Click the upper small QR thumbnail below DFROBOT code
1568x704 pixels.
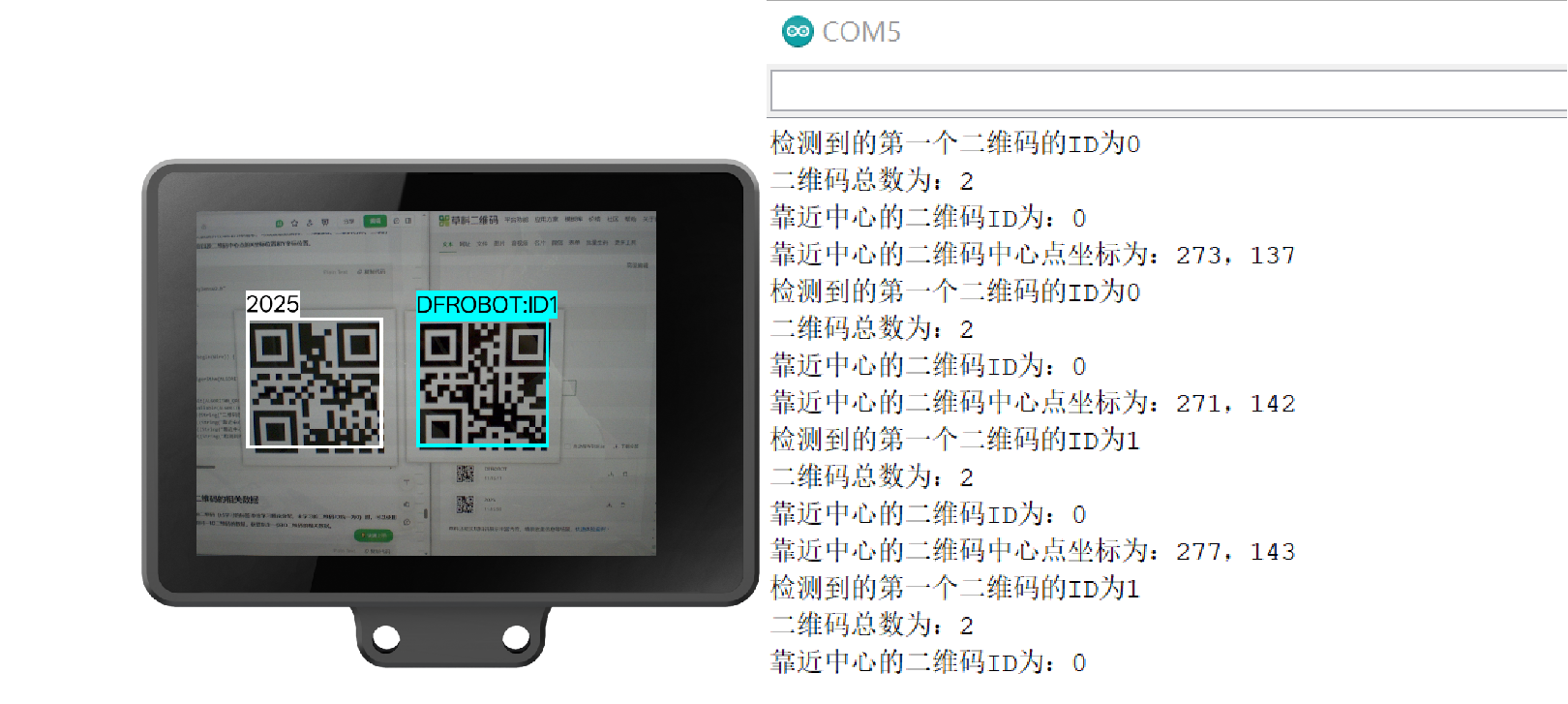[x=466, y=474]
